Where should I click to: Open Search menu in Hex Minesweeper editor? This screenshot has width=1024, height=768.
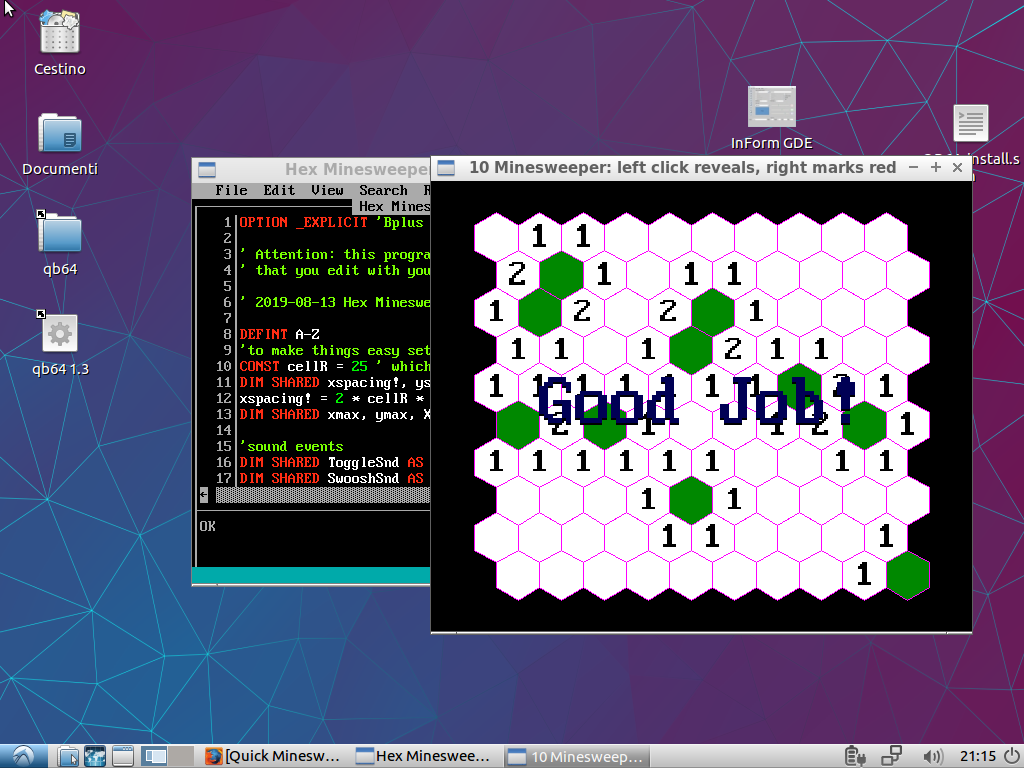coord(383,190)
